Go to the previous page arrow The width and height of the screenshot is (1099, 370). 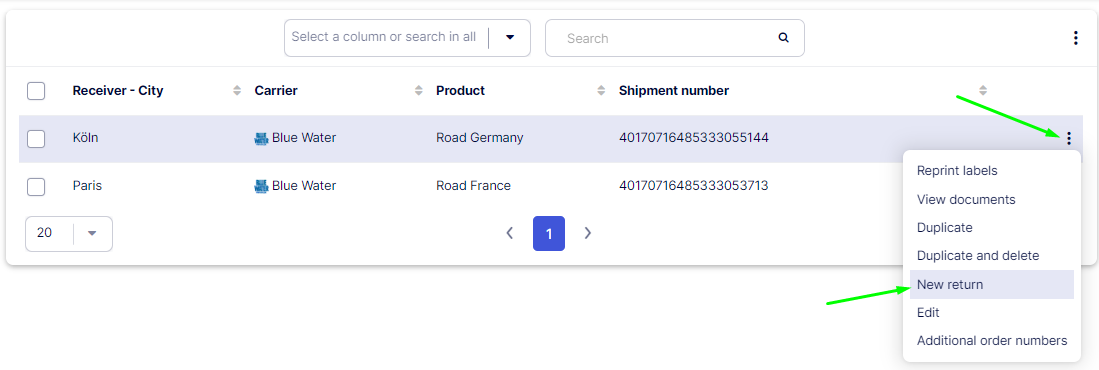[510, 233]
